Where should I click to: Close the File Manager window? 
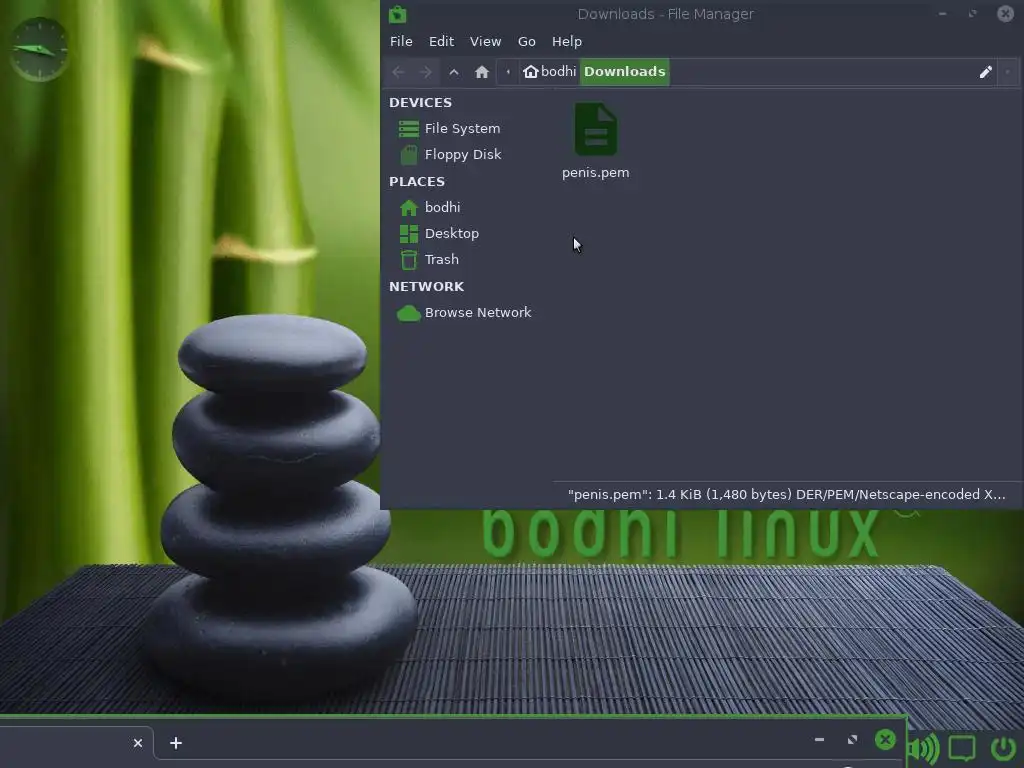pos(1005,14)
